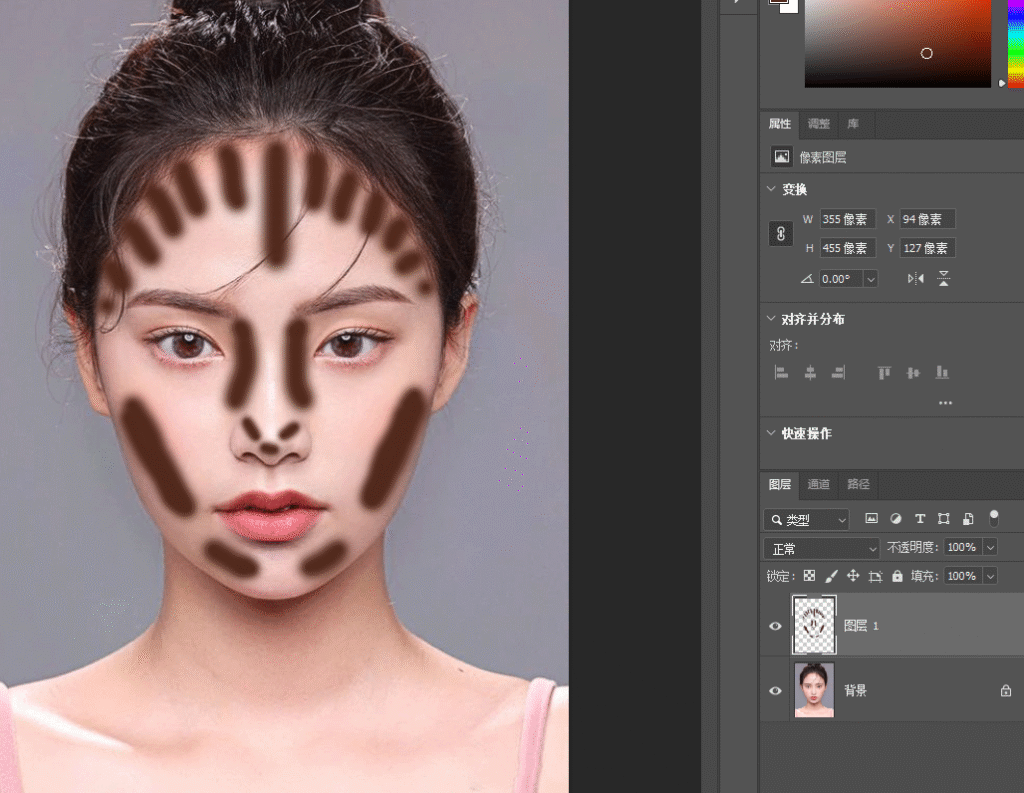Collapse the 对齐并分布 section
1024x793 pixels.
(771, 318)
